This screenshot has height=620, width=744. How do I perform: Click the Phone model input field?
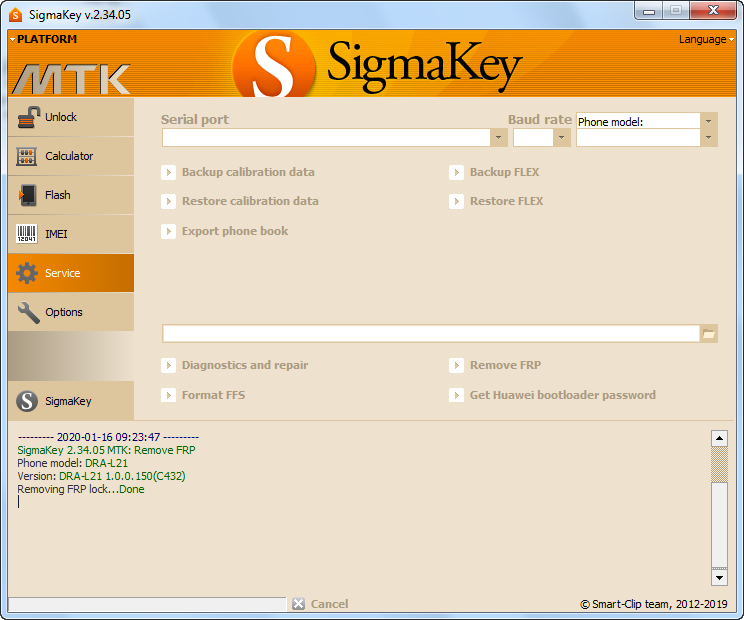(638, 121)
